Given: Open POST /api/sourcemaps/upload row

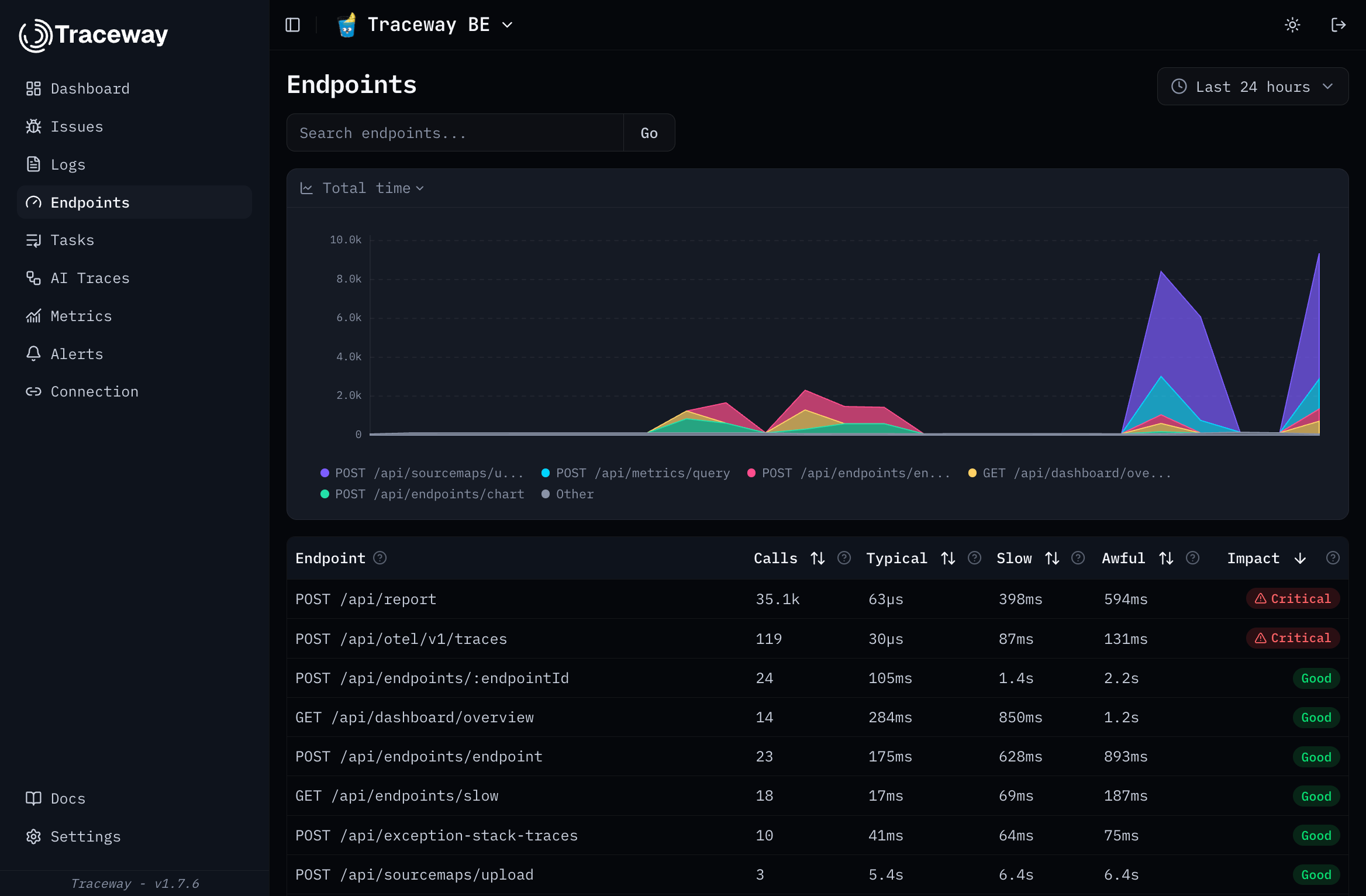Looking at the screenshot, I should [x=817, y=874].
